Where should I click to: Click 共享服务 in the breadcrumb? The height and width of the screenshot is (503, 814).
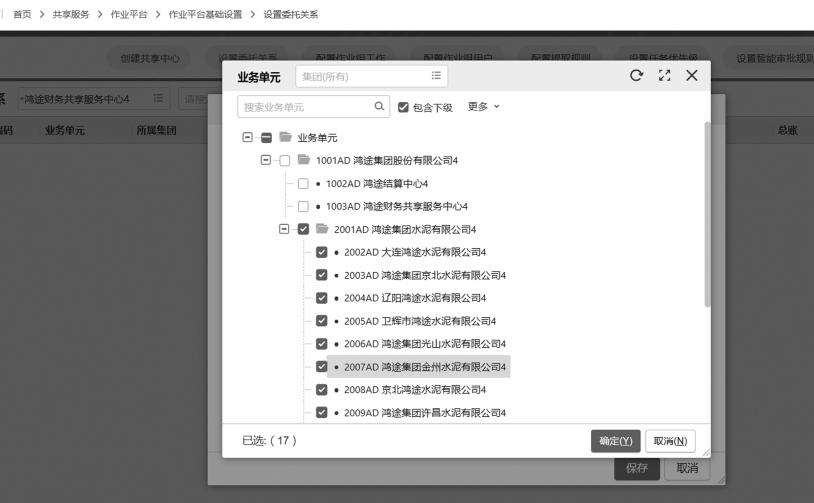[68, 14]
